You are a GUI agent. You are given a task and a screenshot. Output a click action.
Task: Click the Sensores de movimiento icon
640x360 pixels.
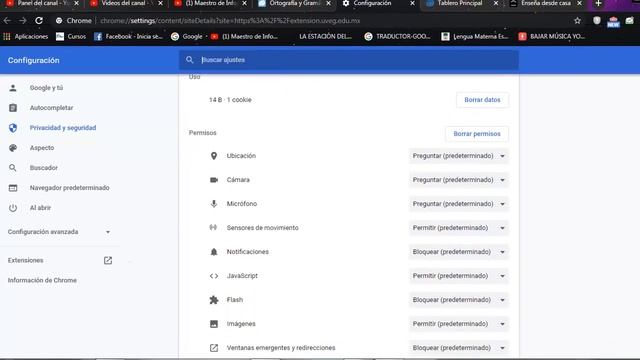pyautogui.click(x=213, y=227)
